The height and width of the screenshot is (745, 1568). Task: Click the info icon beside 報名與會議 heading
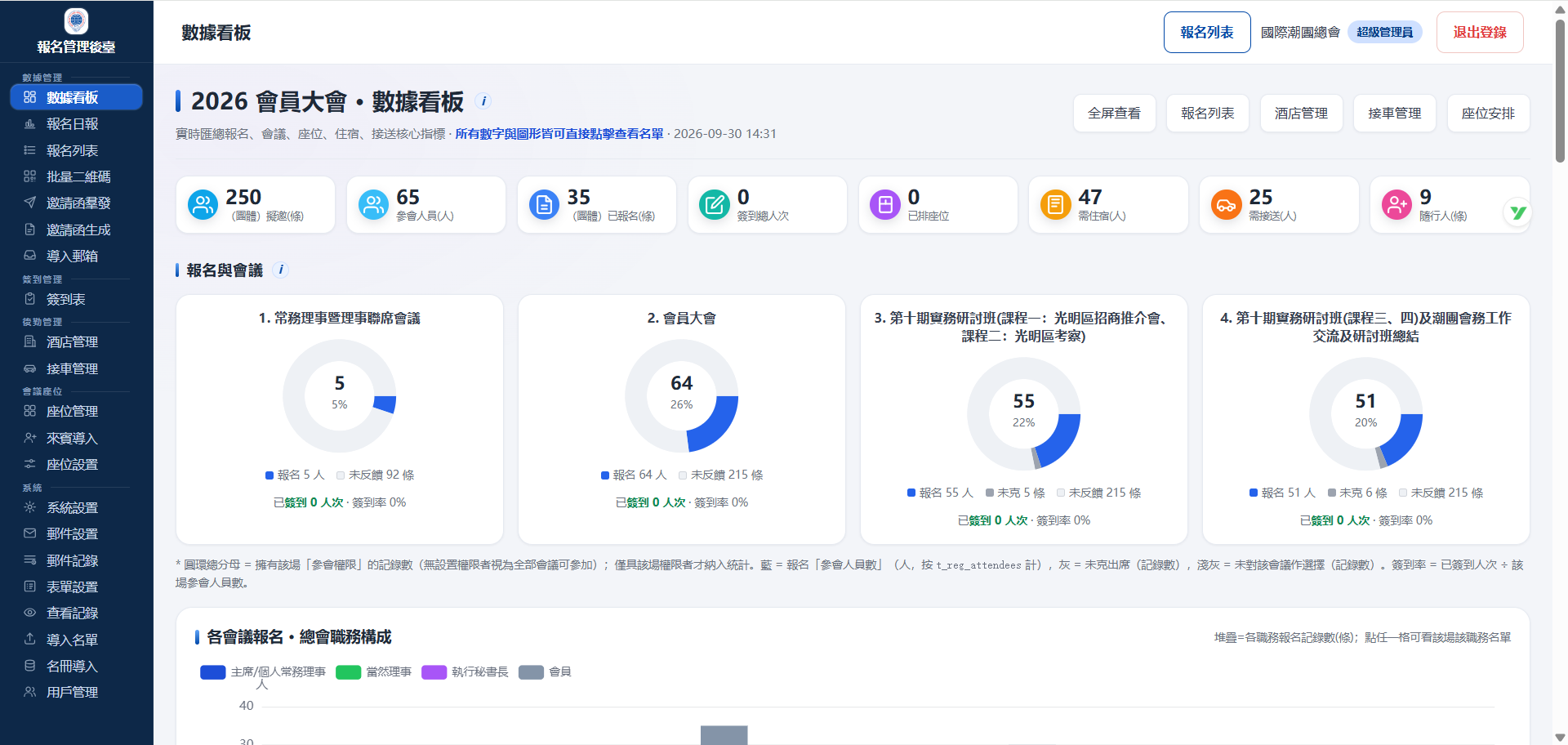(x=280, y=270)
